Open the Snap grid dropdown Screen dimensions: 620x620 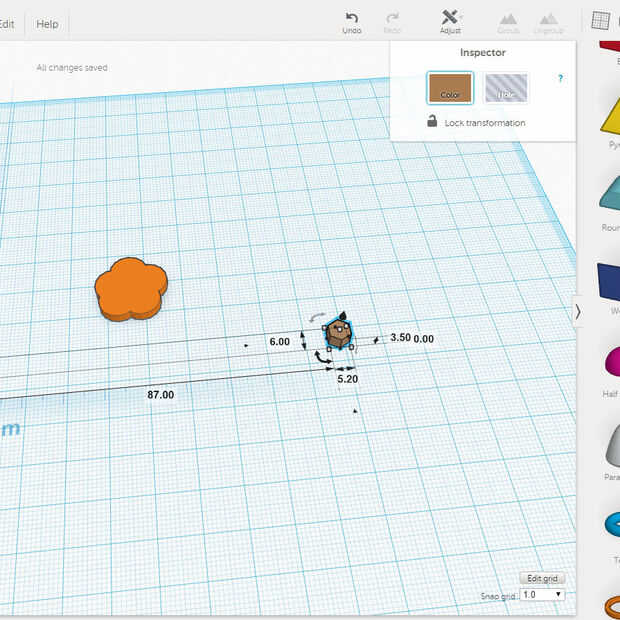(x=542, y=594)
